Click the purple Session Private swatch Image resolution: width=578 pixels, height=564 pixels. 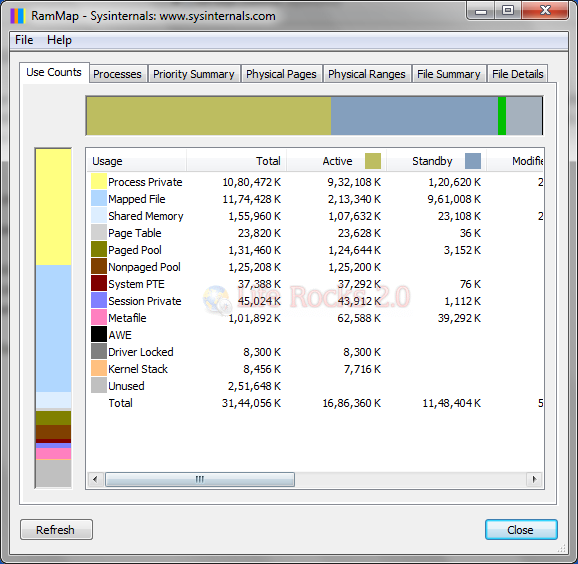99,301
